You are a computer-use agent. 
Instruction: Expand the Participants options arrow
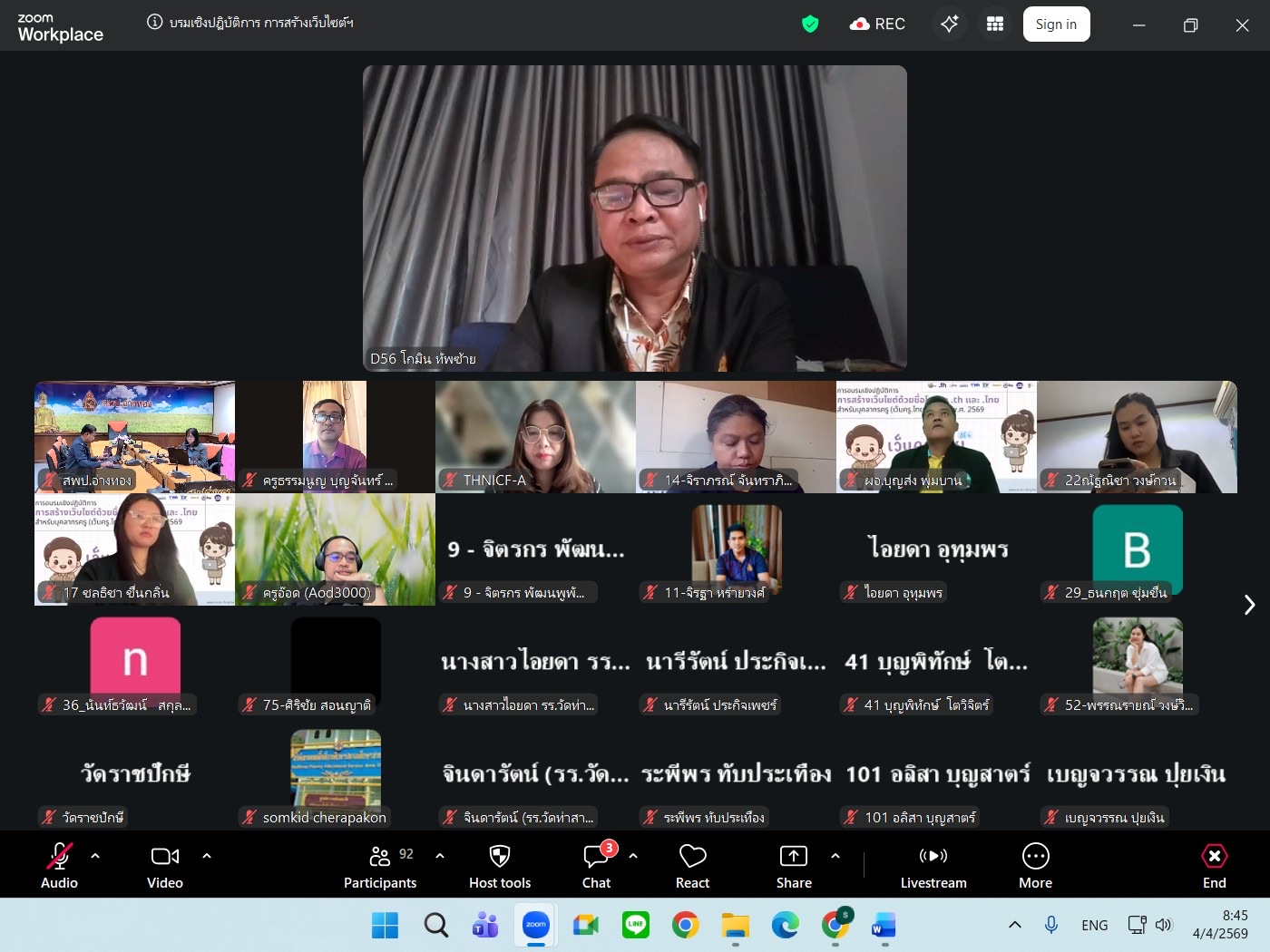tap(440, 855)
